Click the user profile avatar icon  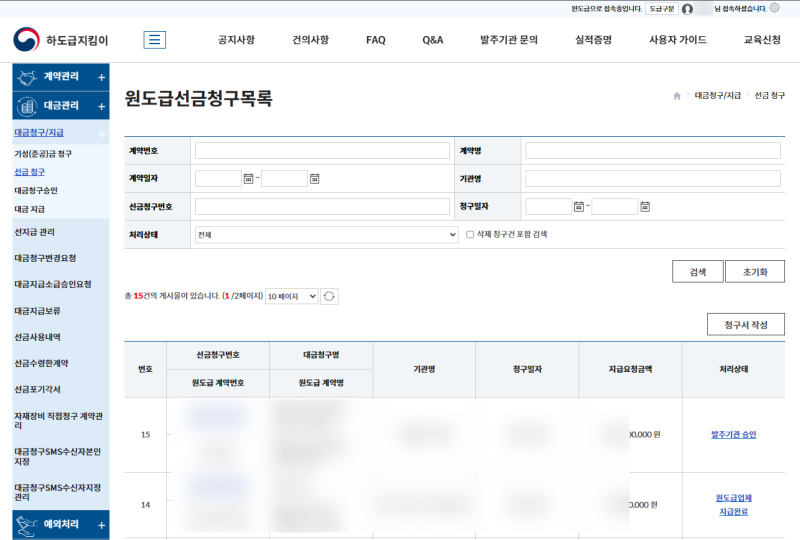[687, 9]
